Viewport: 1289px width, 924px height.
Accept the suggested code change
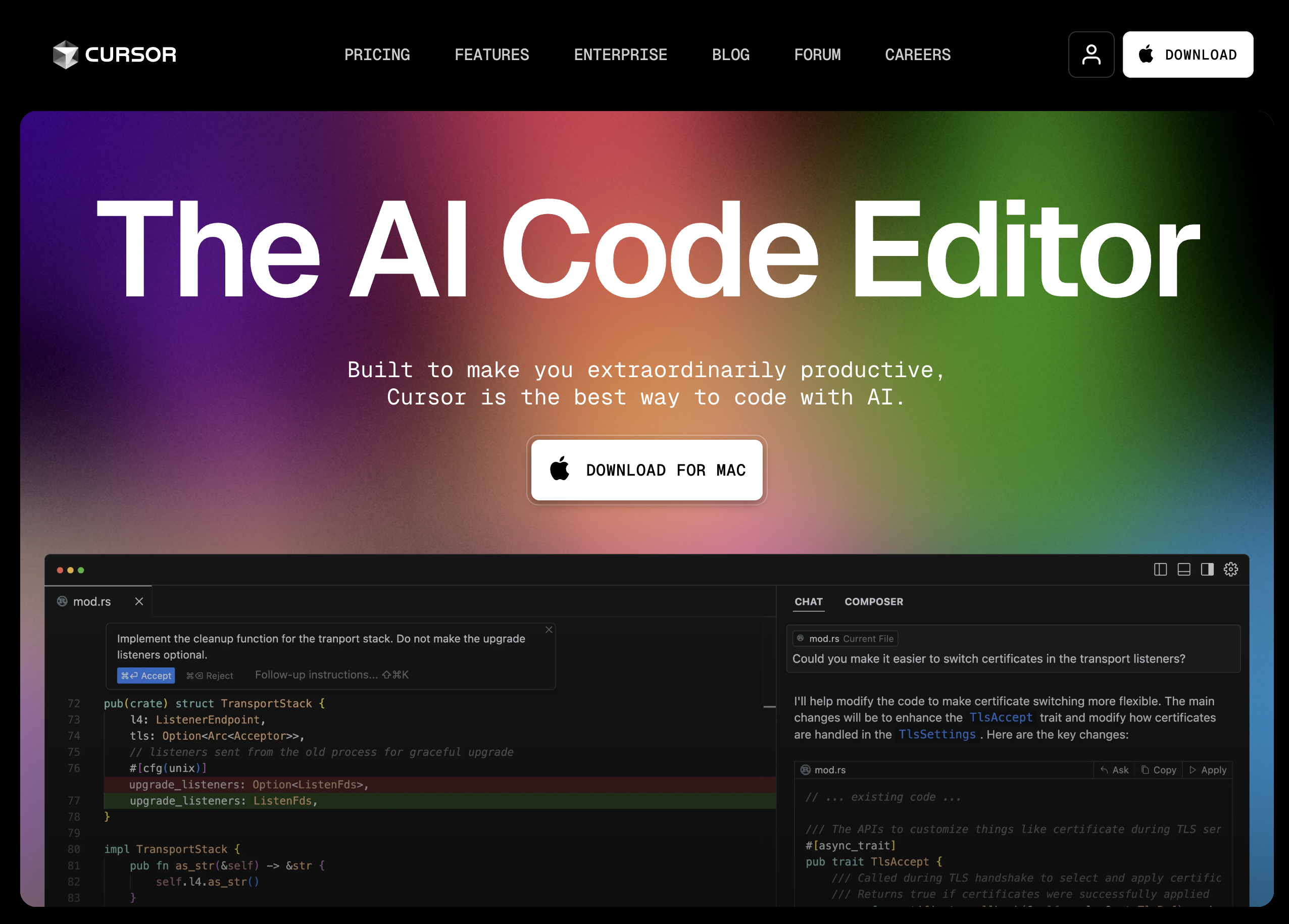(146, 675)
